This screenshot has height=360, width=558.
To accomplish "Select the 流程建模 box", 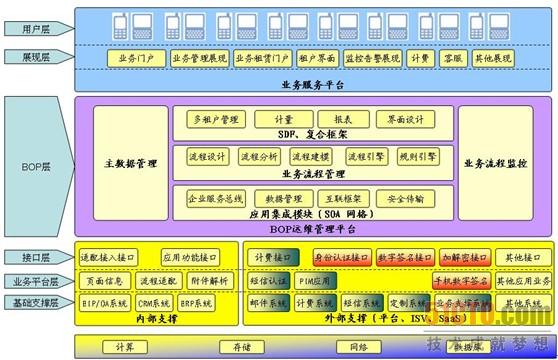I will 311,157.
